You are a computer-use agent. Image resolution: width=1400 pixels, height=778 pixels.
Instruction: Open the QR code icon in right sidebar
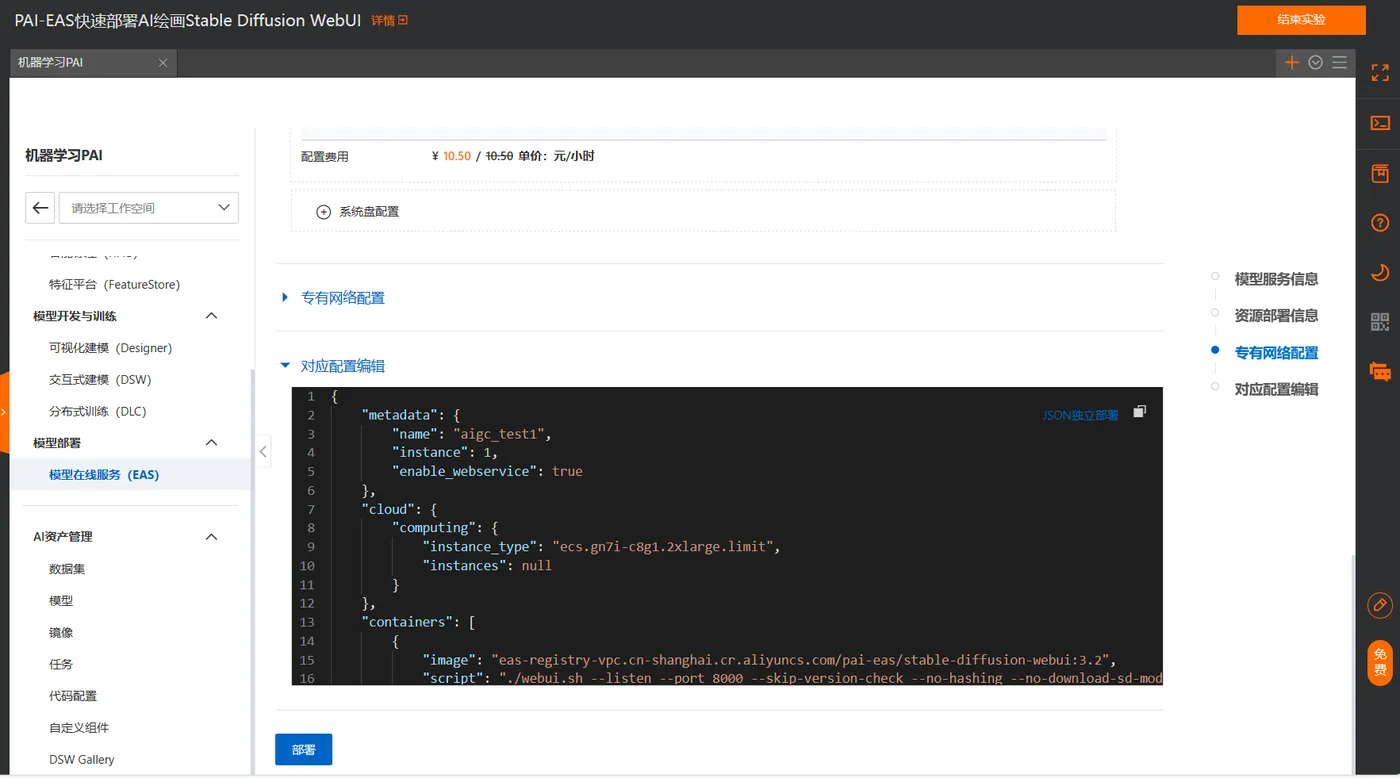[1380, 322]
